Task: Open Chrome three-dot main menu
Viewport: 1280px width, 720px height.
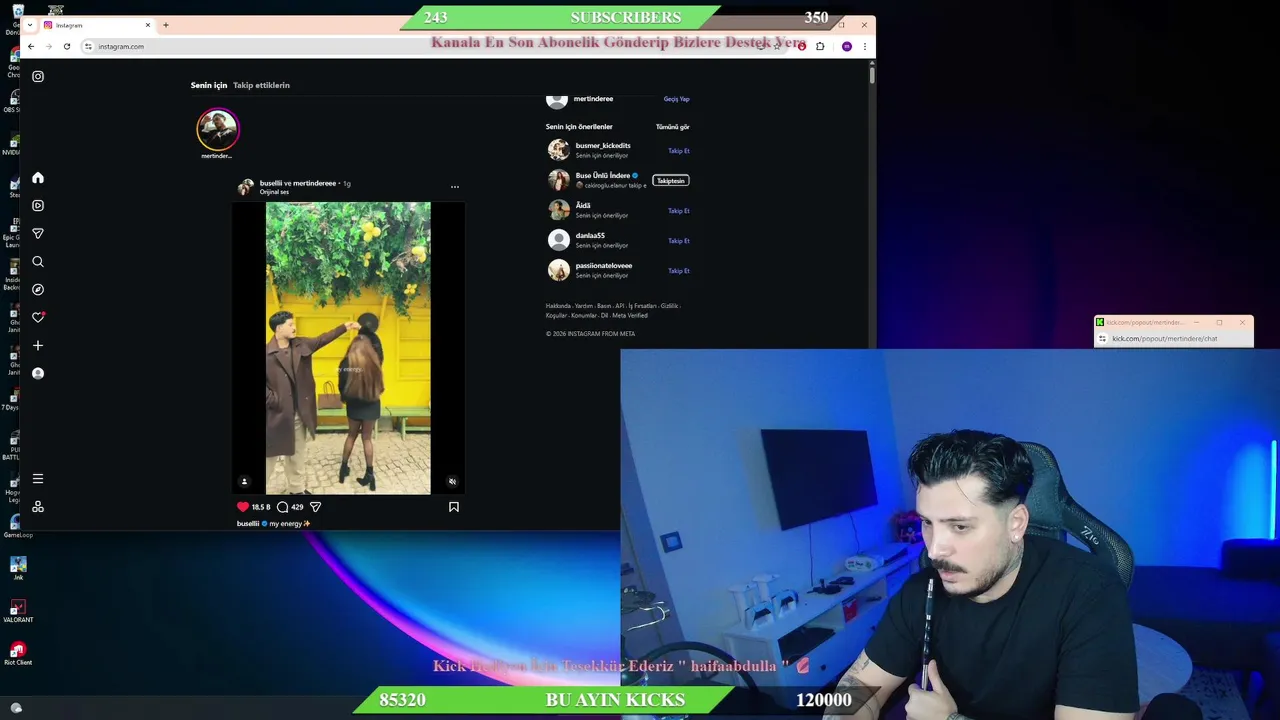Action: click(865, 46)
